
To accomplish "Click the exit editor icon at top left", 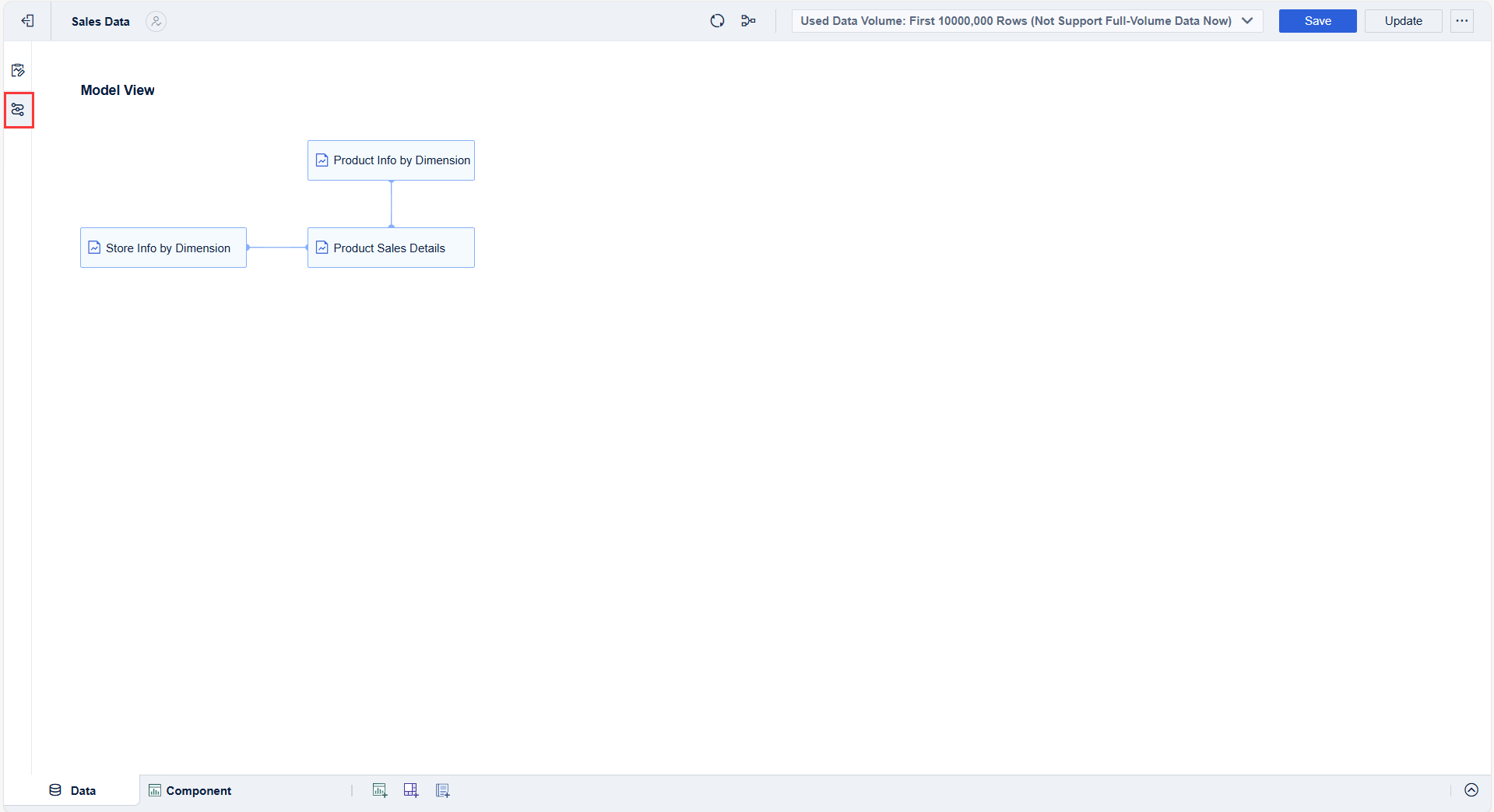I will click(28, 21).
